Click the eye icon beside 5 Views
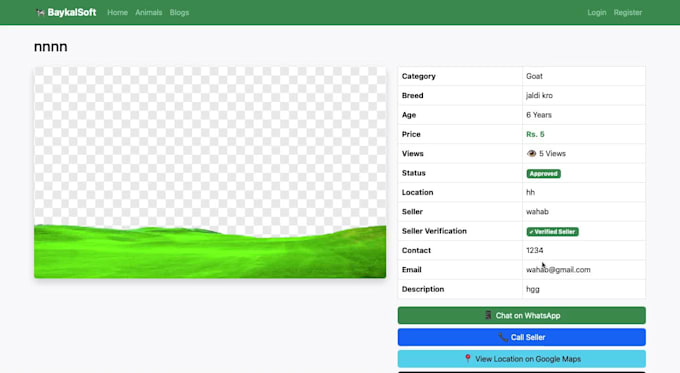680x373 pixels. [531, 154]
